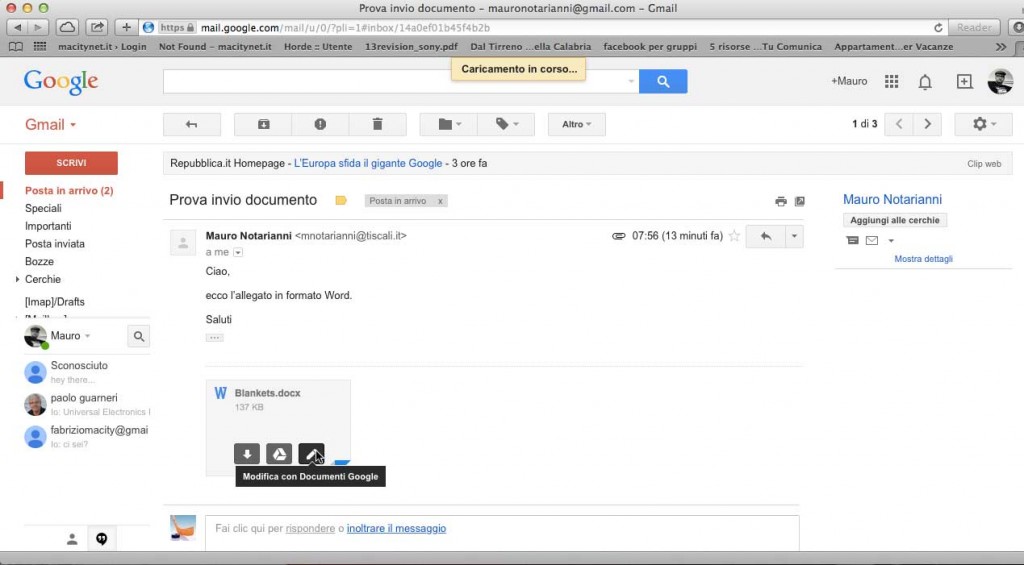Open Bozze drafts folder
The width and height of the screenshot is (1024, 565).
coord(39,261)
